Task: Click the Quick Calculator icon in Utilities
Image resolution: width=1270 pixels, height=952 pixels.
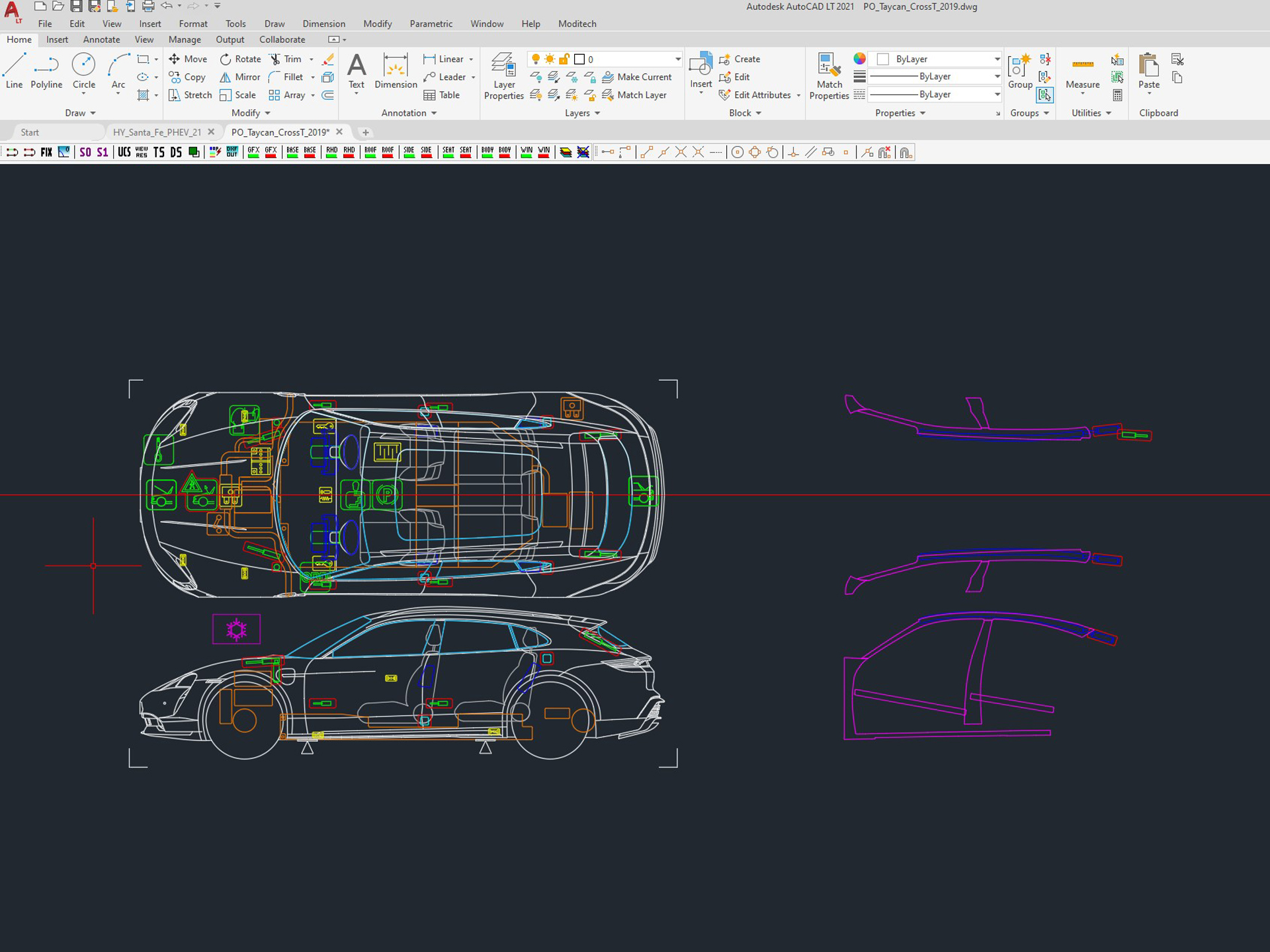Action: 1117,95
